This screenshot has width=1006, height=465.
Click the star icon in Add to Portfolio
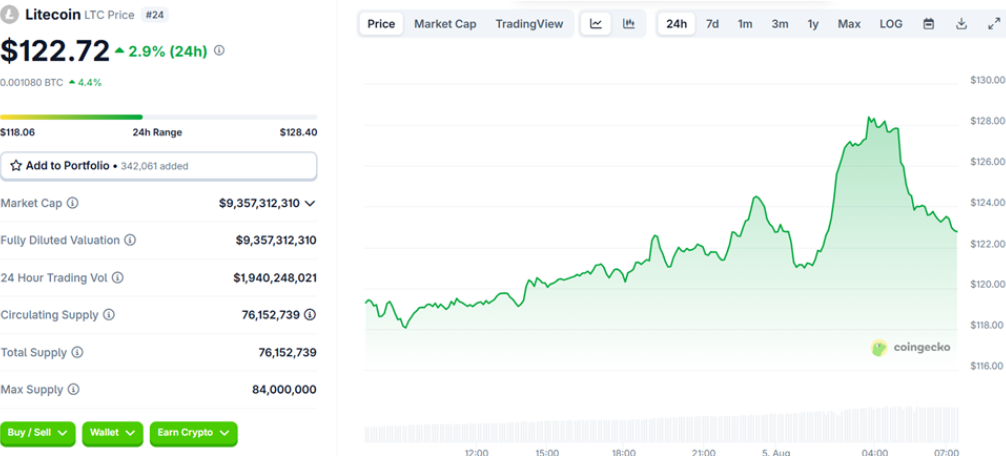tap(16, 165)
